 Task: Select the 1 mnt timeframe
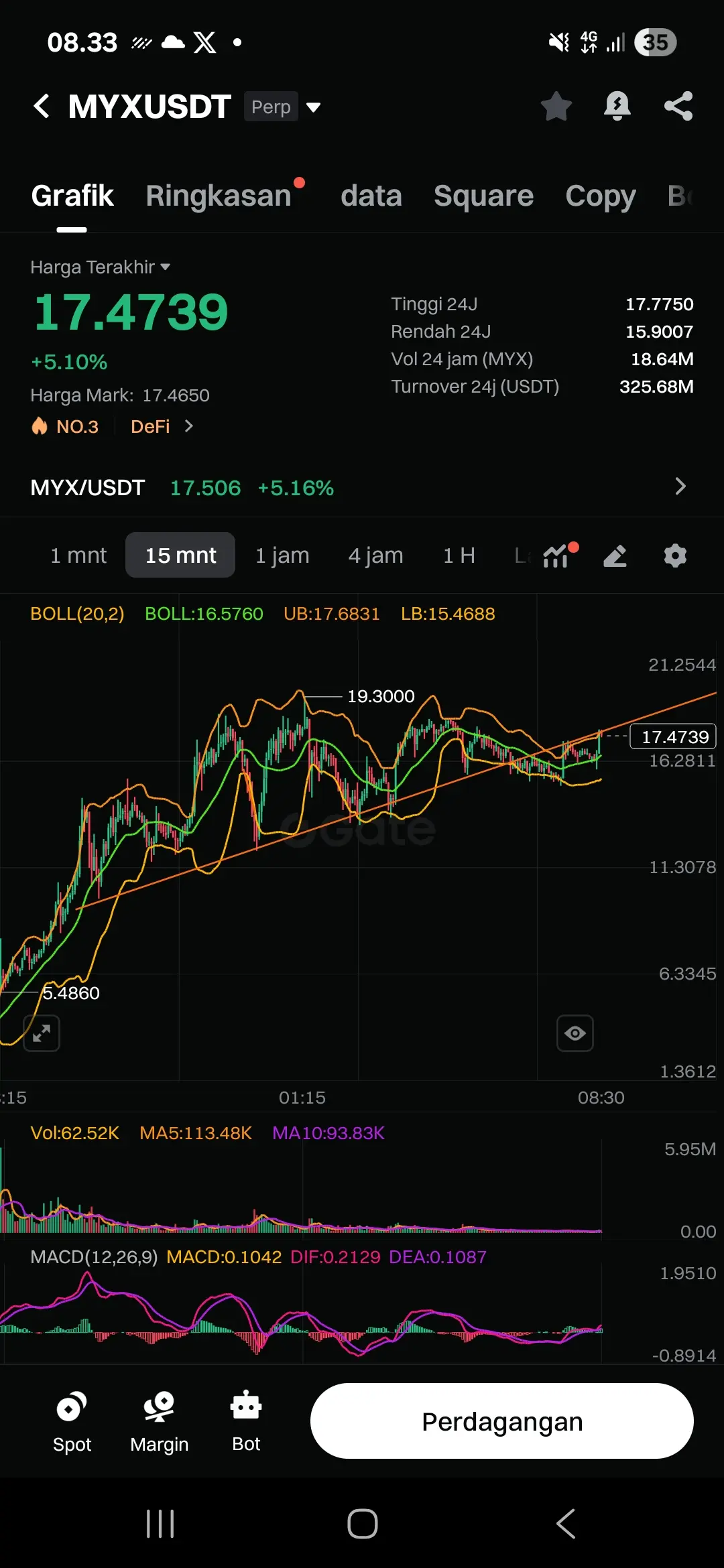[x=78, y=555]
